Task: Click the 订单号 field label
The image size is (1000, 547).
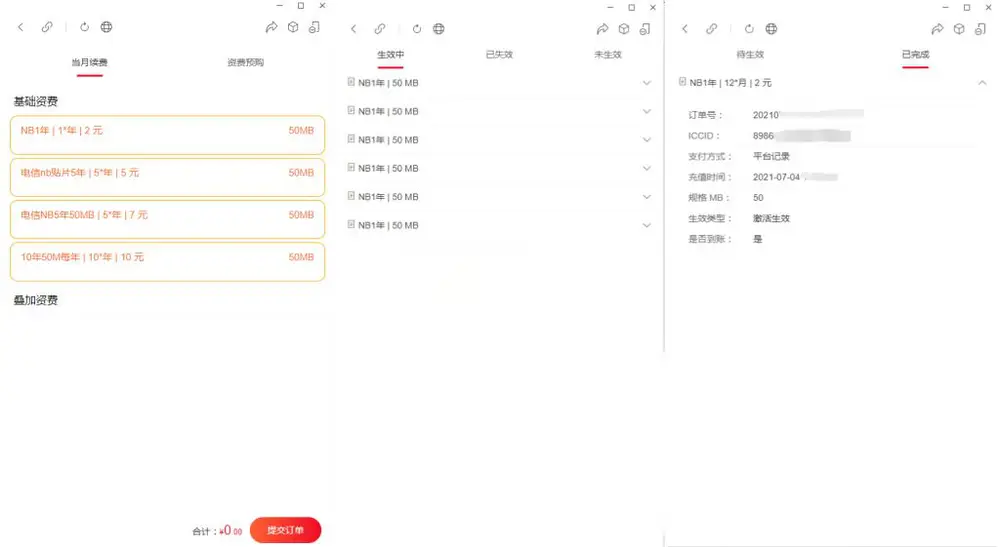Action: 705,115
